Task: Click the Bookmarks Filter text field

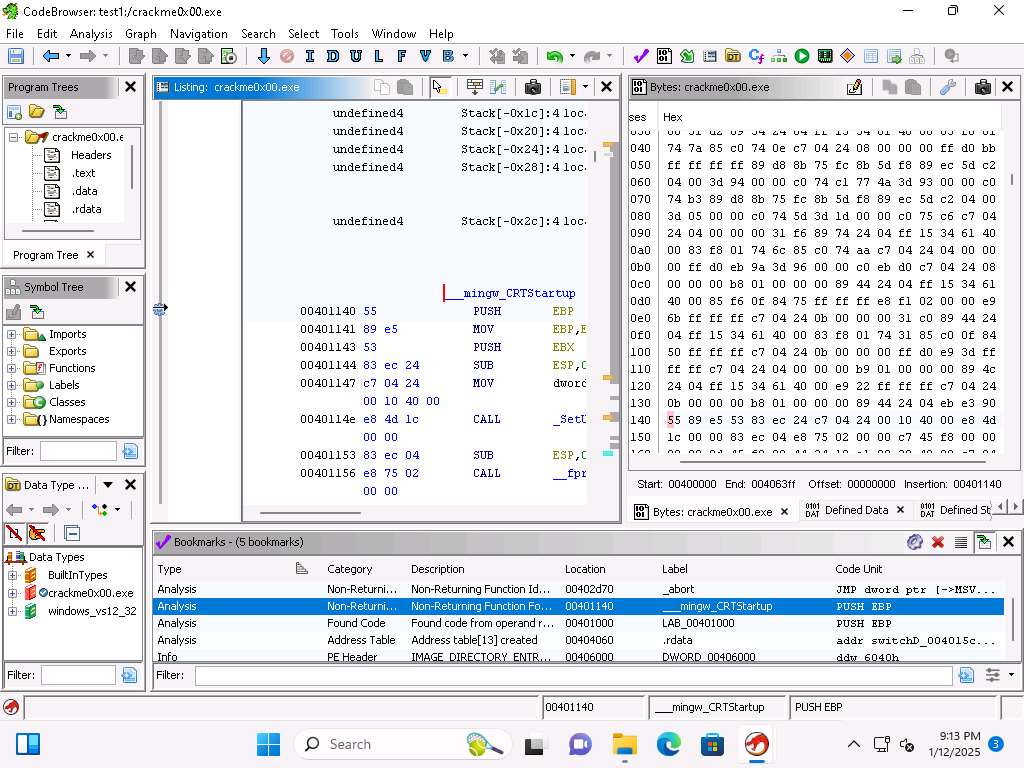Action: click(x=574, y=676)
